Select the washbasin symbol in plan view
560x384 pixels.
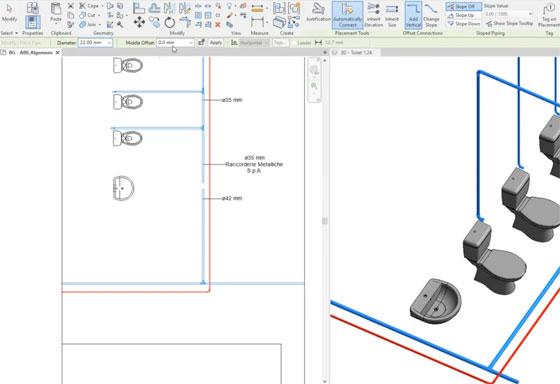pyautogui.click(x=124, y=188)
